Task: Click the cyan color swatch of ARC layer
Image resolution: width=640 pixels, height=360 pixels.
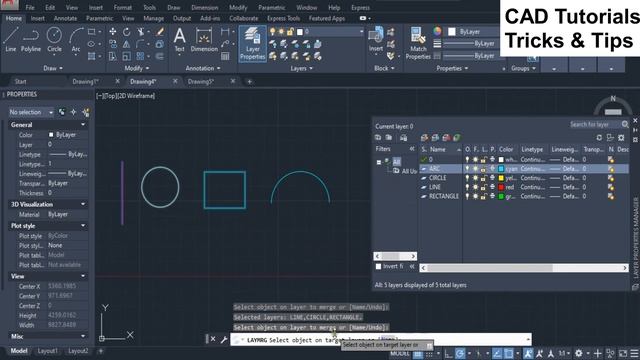Action: click(x=501, y=169)
